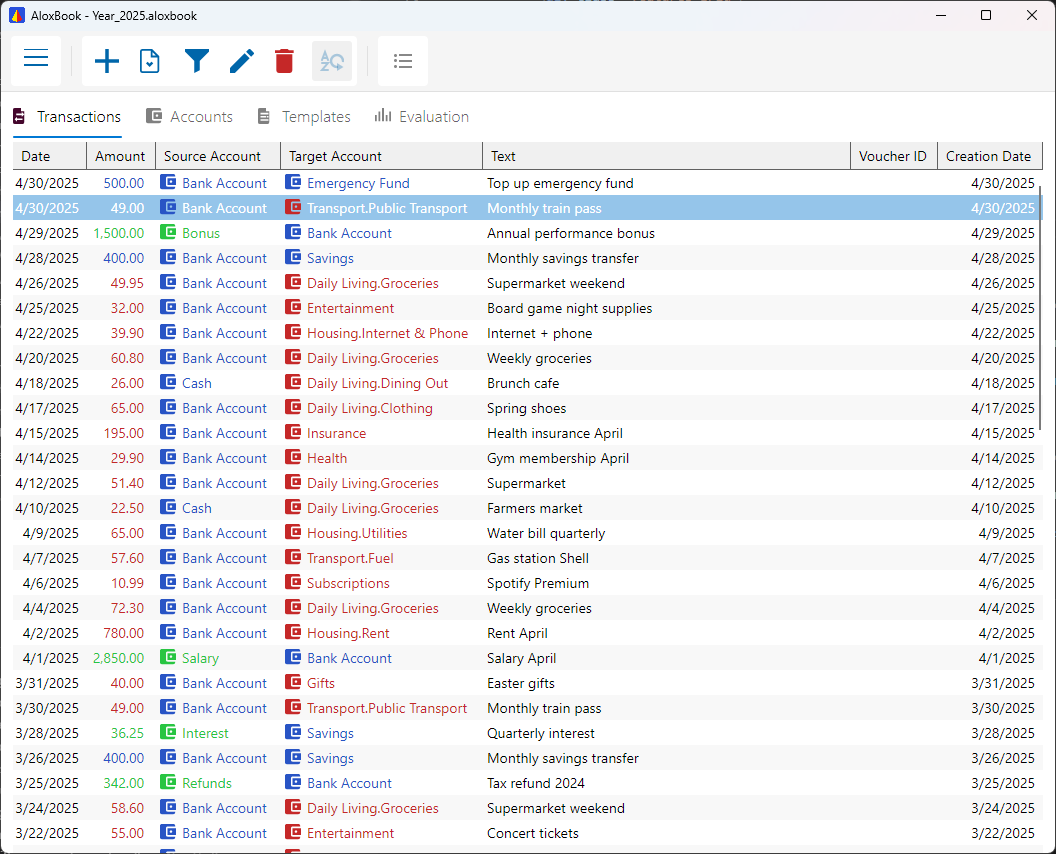This screenshot has width=1056, height=854.
Task: Sort transactions by the Amount column header
Action: (120, 156)
